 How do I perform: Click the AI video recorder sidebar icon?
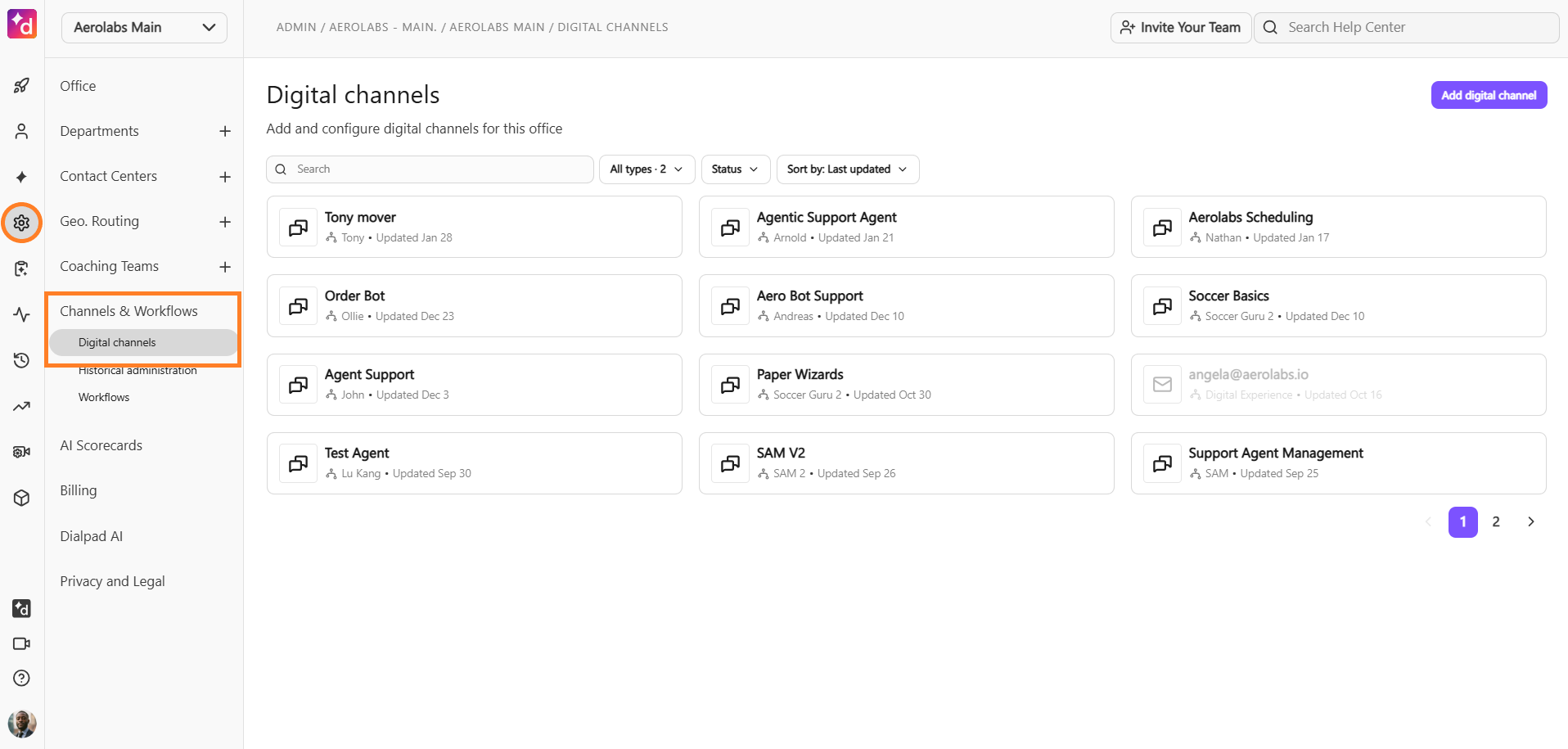22,452
